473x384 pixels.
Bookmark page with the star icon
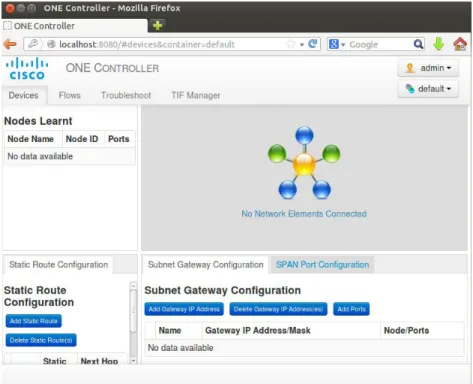point(291,44)
